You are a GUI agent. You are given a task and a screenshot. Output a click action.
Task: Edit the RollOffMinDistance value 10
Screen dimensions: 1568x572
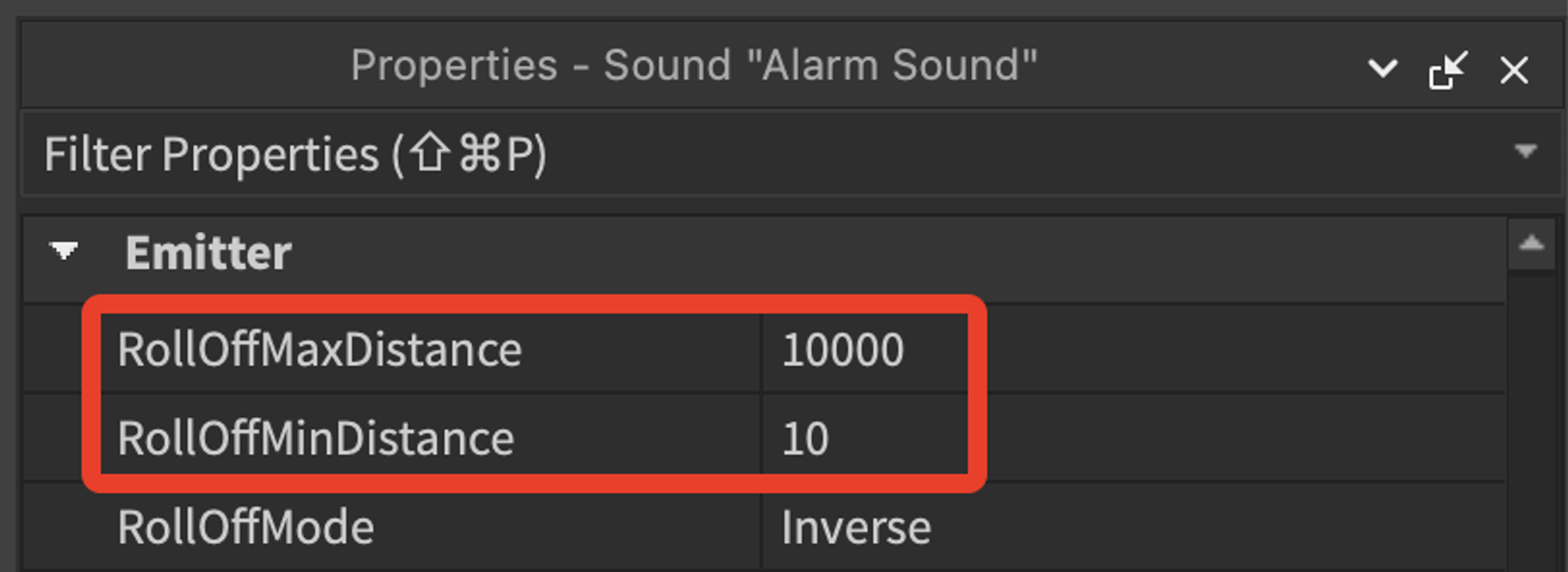1132,439
